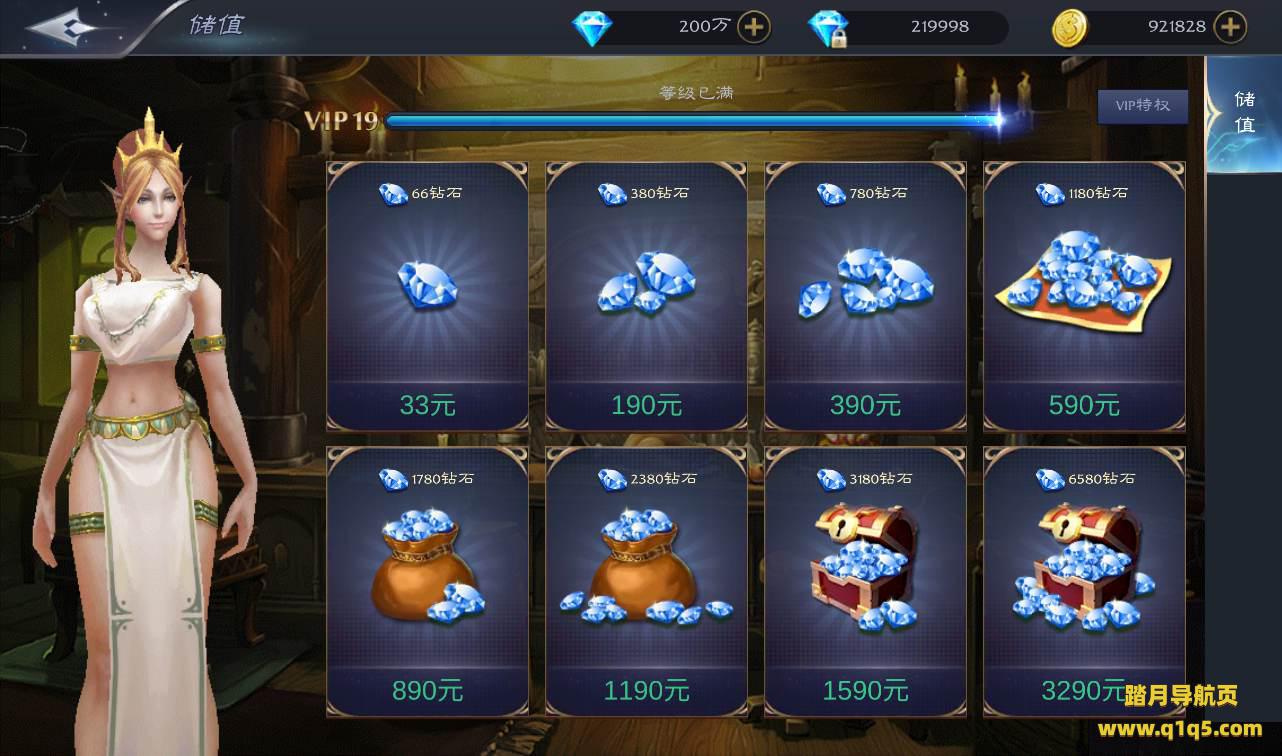Buy the 6580钻石 chest for 3290元
This screenshot has width=1282, height=756.
pos(1084,582)
